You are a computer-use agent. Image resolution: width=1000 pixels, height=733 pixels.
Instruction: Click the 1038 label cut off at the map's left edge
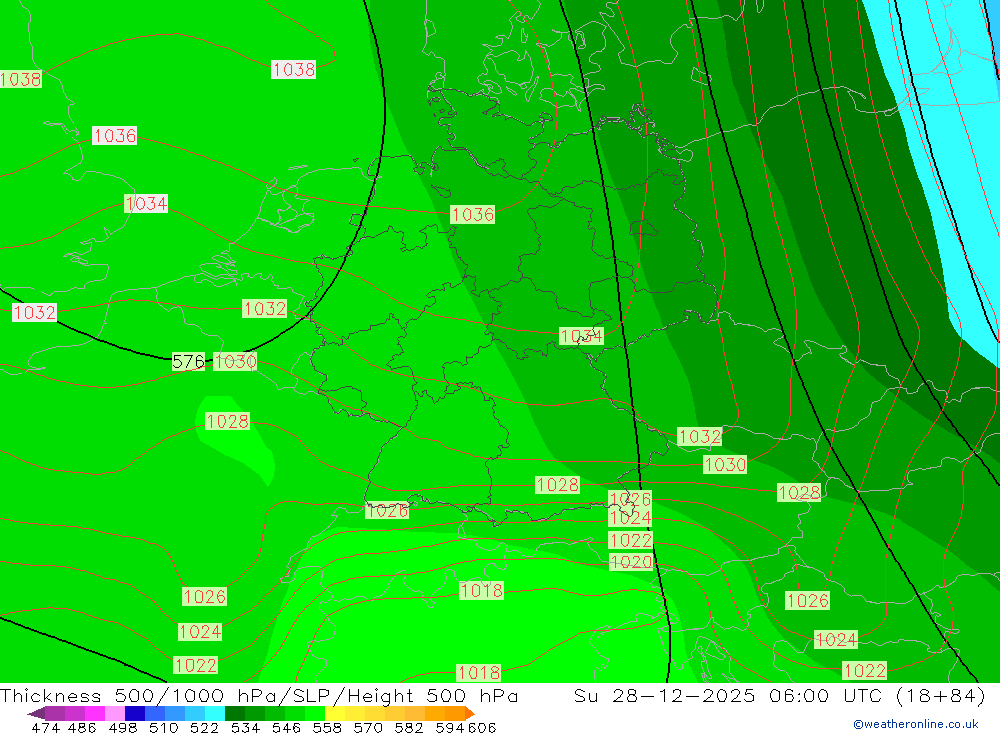click(20, 79)
